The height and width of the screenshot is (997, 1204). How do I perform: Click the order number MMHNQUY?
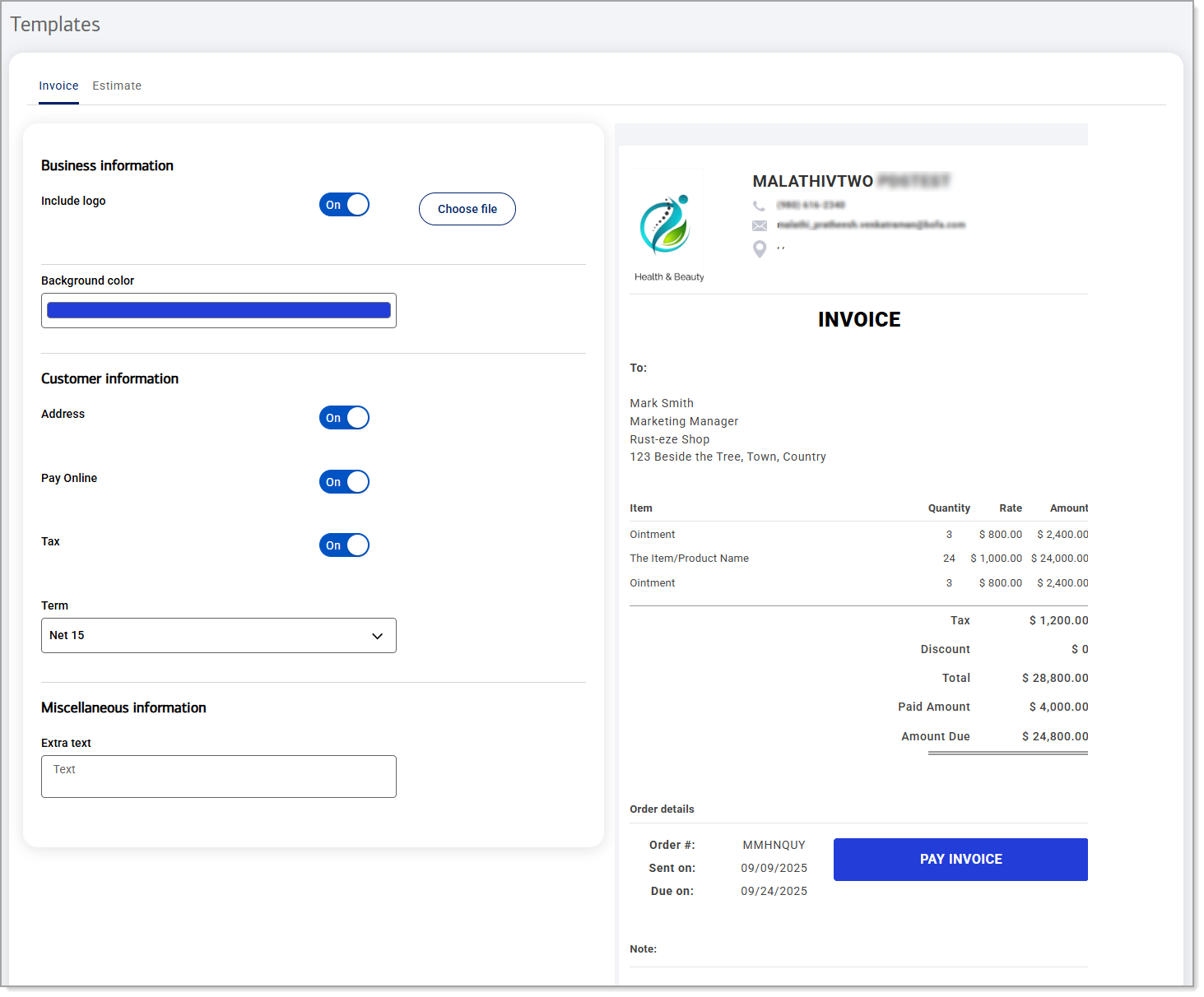click(x=773, y=845)
